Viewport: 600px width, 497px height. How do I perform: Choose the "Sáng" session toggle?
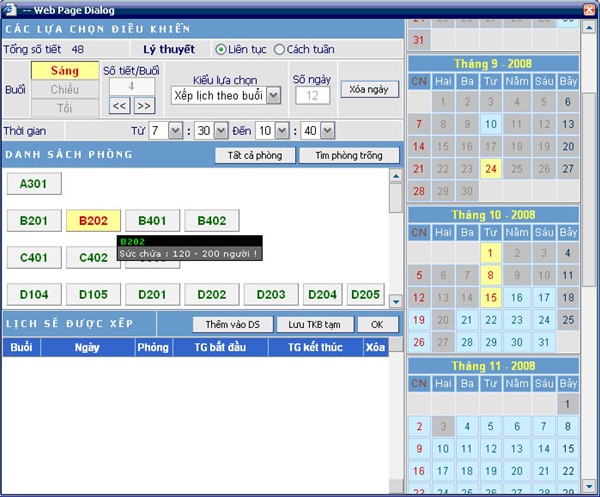(x=64, y=71)
